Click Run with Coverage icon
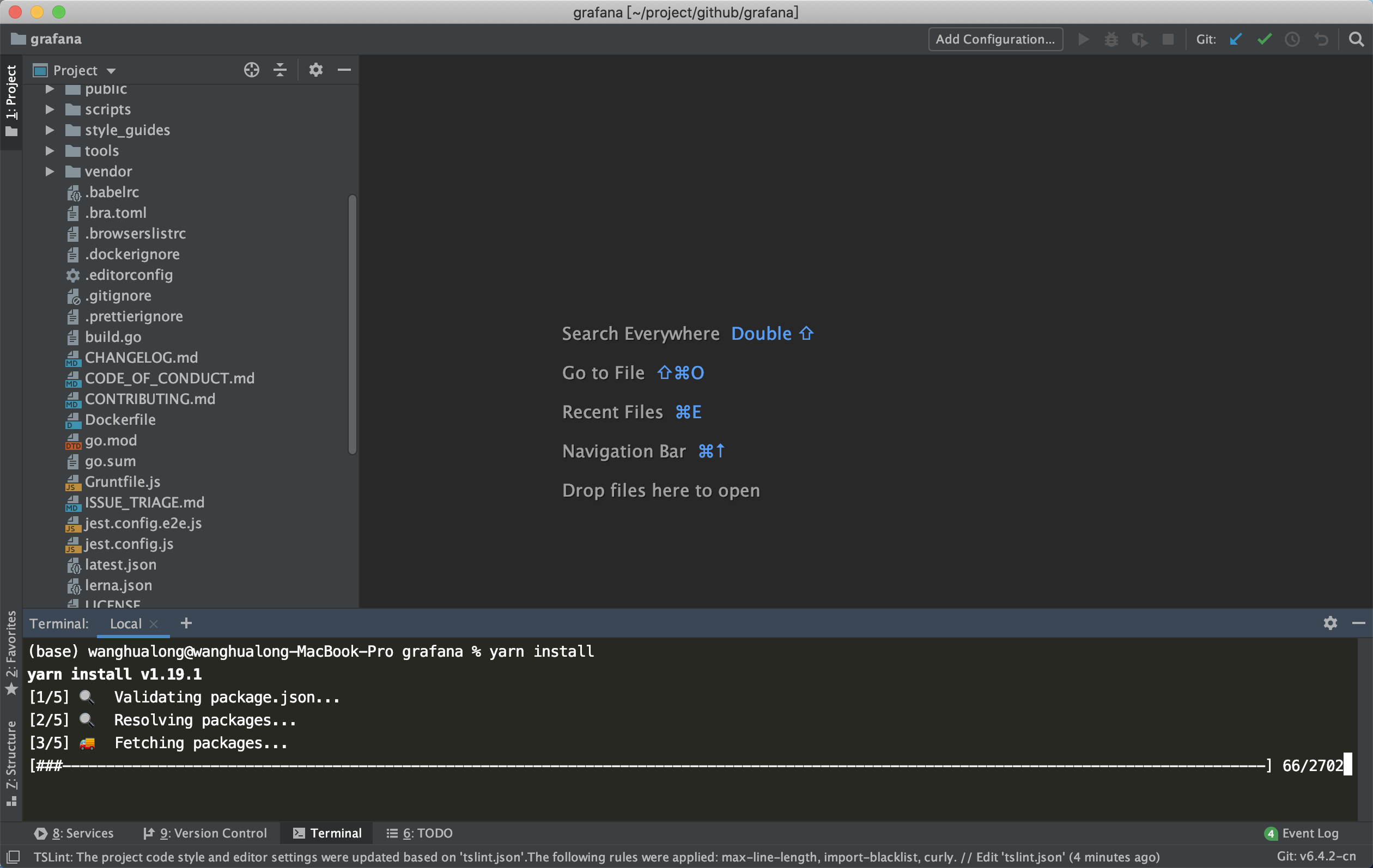The height and width of the screenshot is (868, 1373). [1139, 39]
